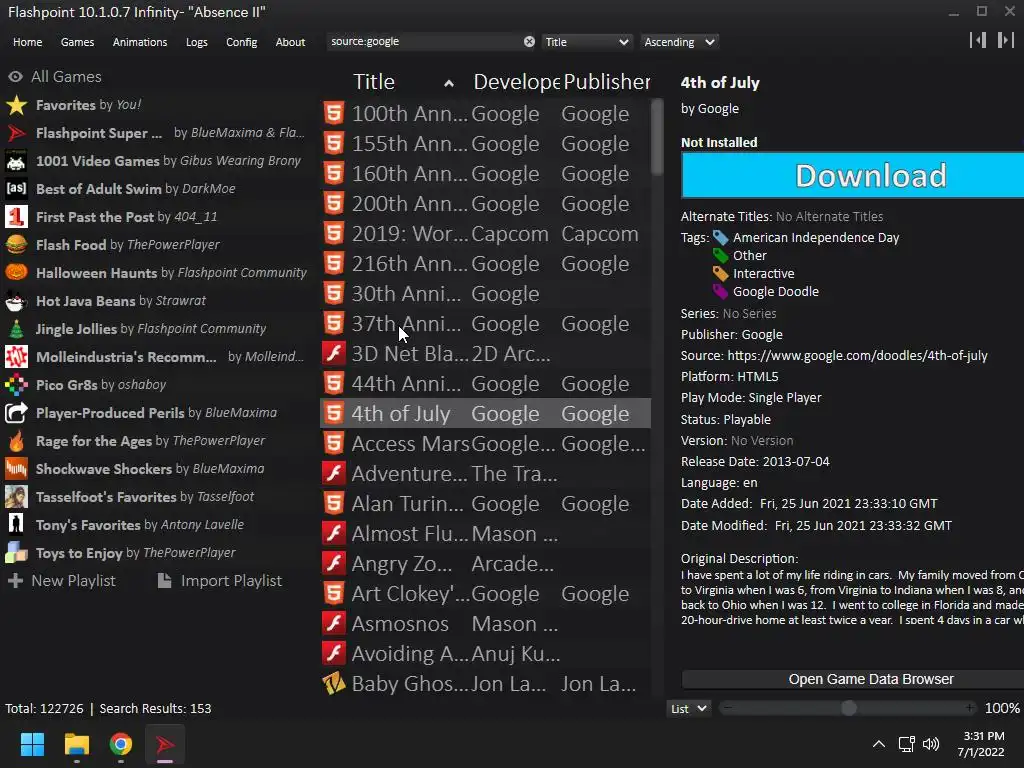Click the volume speaker tray icon
This screenshot has height=768, width=1024.
[931, 744]
